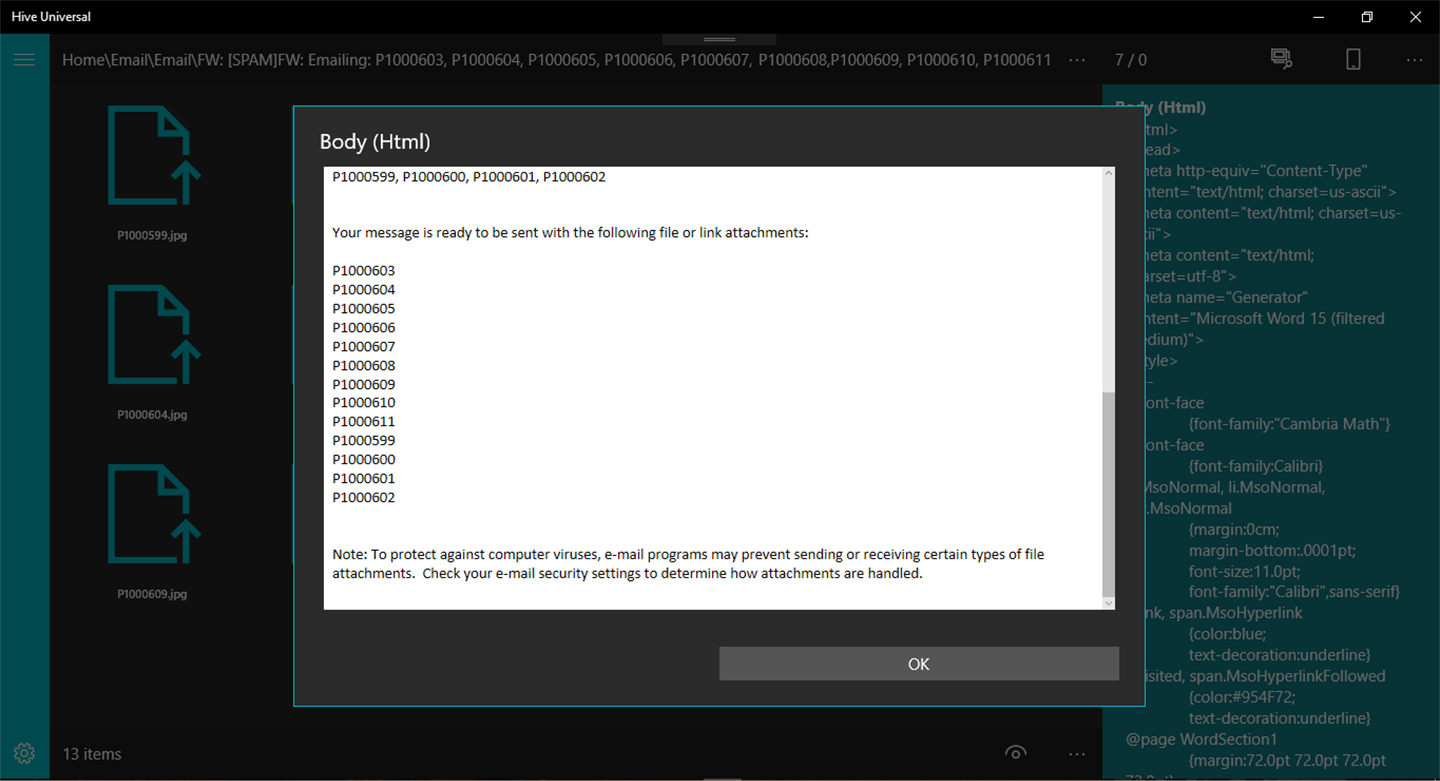Click the 13 items status text
1440x781 pixels.
click(92, 754)
